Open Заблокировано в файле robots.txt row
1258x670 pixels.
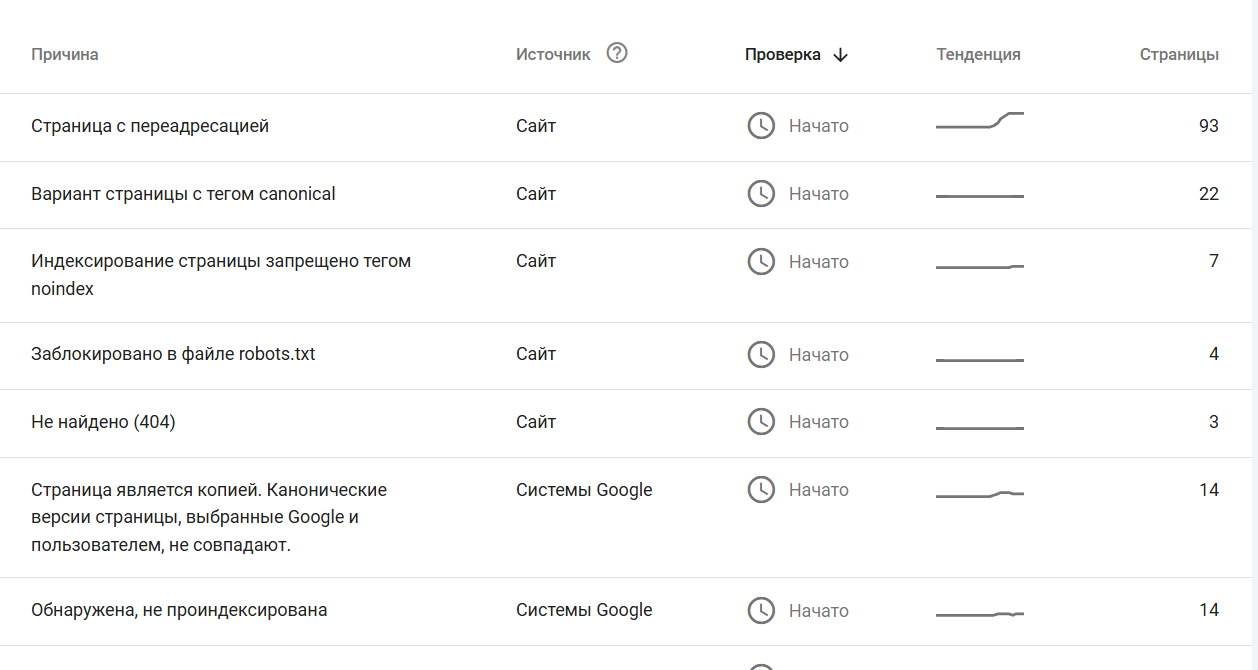tap(173, 354)
